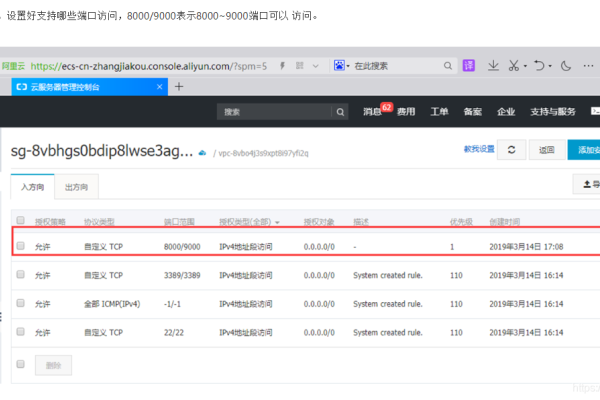This screenshot has width=600, height=400.
Task: Open the downloads arrow icon
Action: [x=493, y=65]
